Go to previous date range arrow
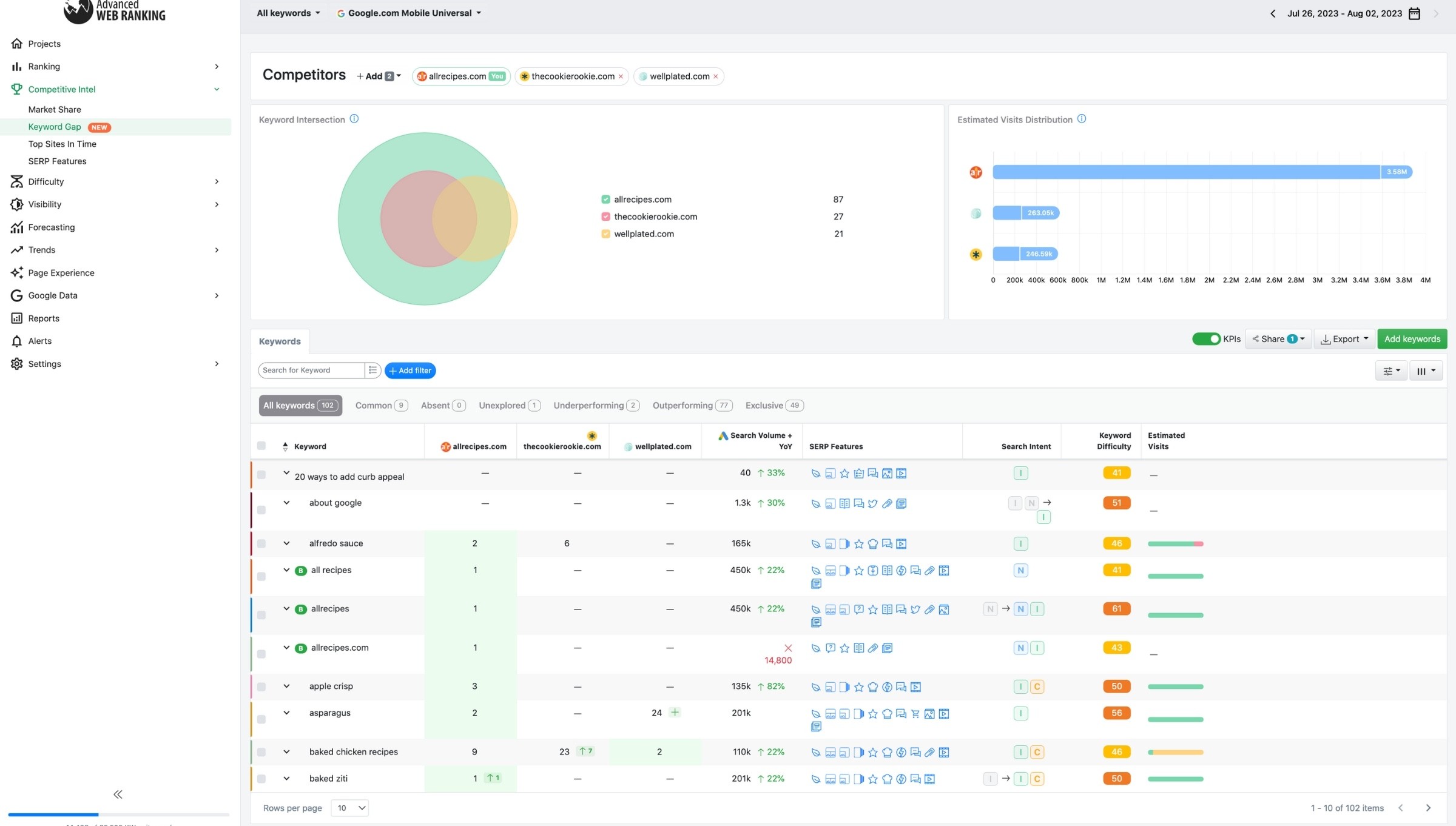1456x826 pixels. pyautogui.click(x=1273, y=13)
